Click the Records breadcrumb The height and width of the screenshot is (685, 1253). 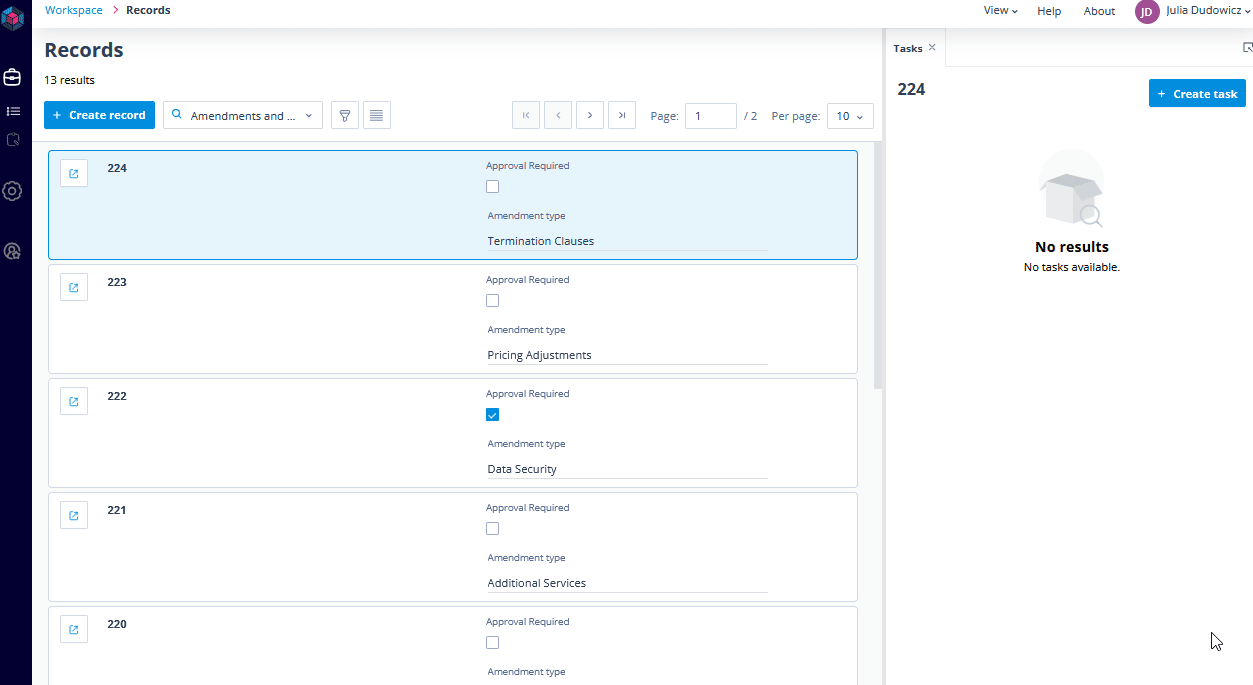point(148,10)
